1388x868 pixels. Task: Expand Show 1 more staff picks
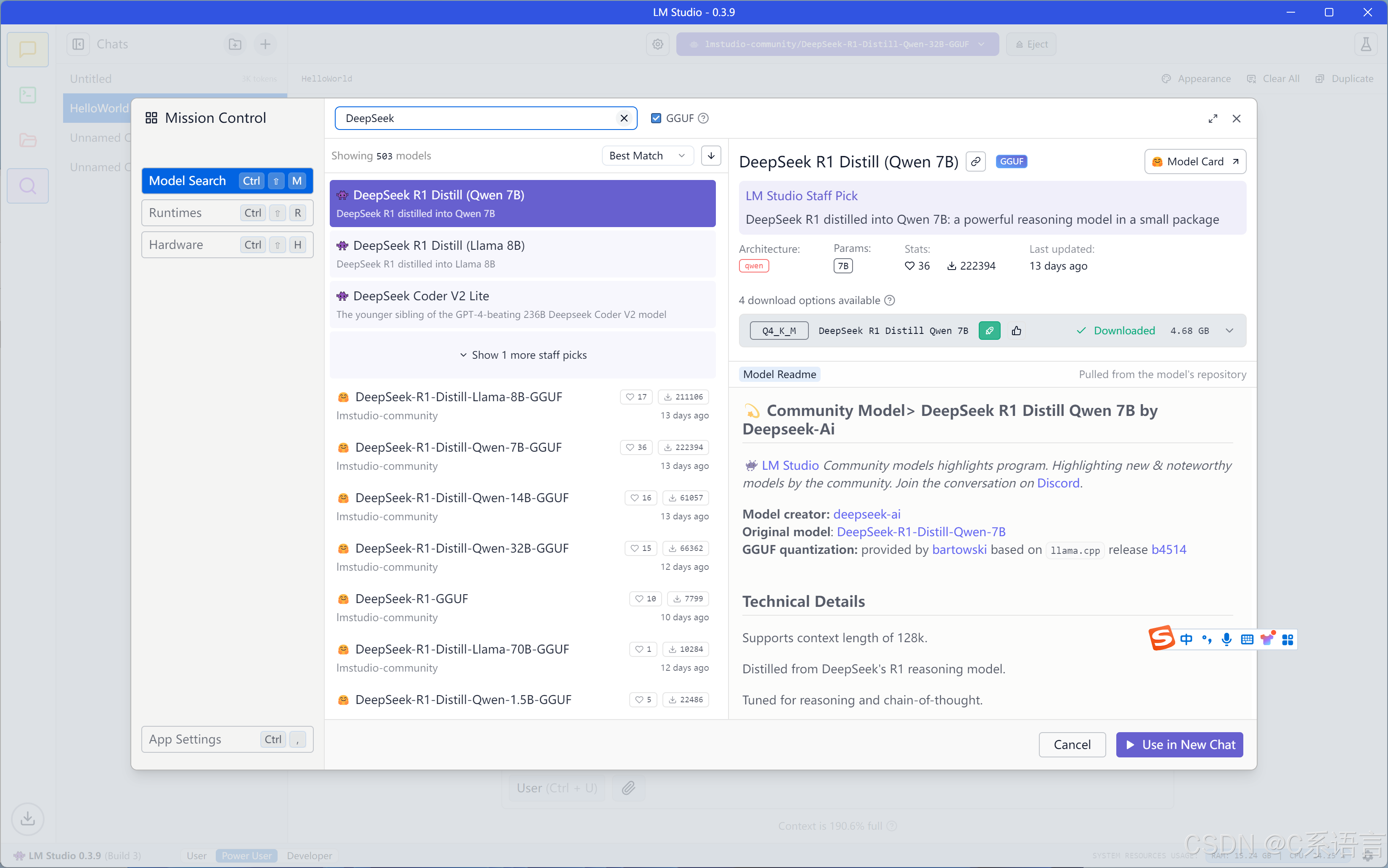click(x=523, y=355)
